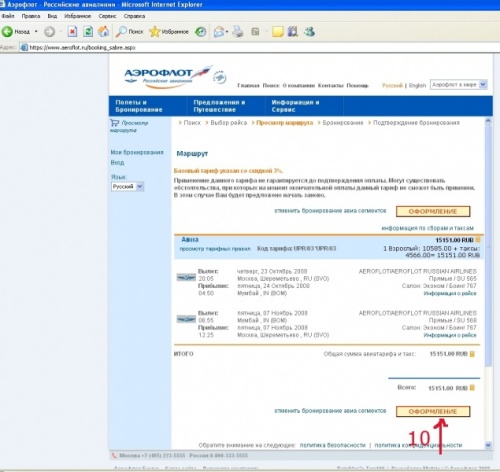The height and width of the screenshot is (472, 500).
Task: Click the printer icon in toolbar
Action: [x=238, y=32]
